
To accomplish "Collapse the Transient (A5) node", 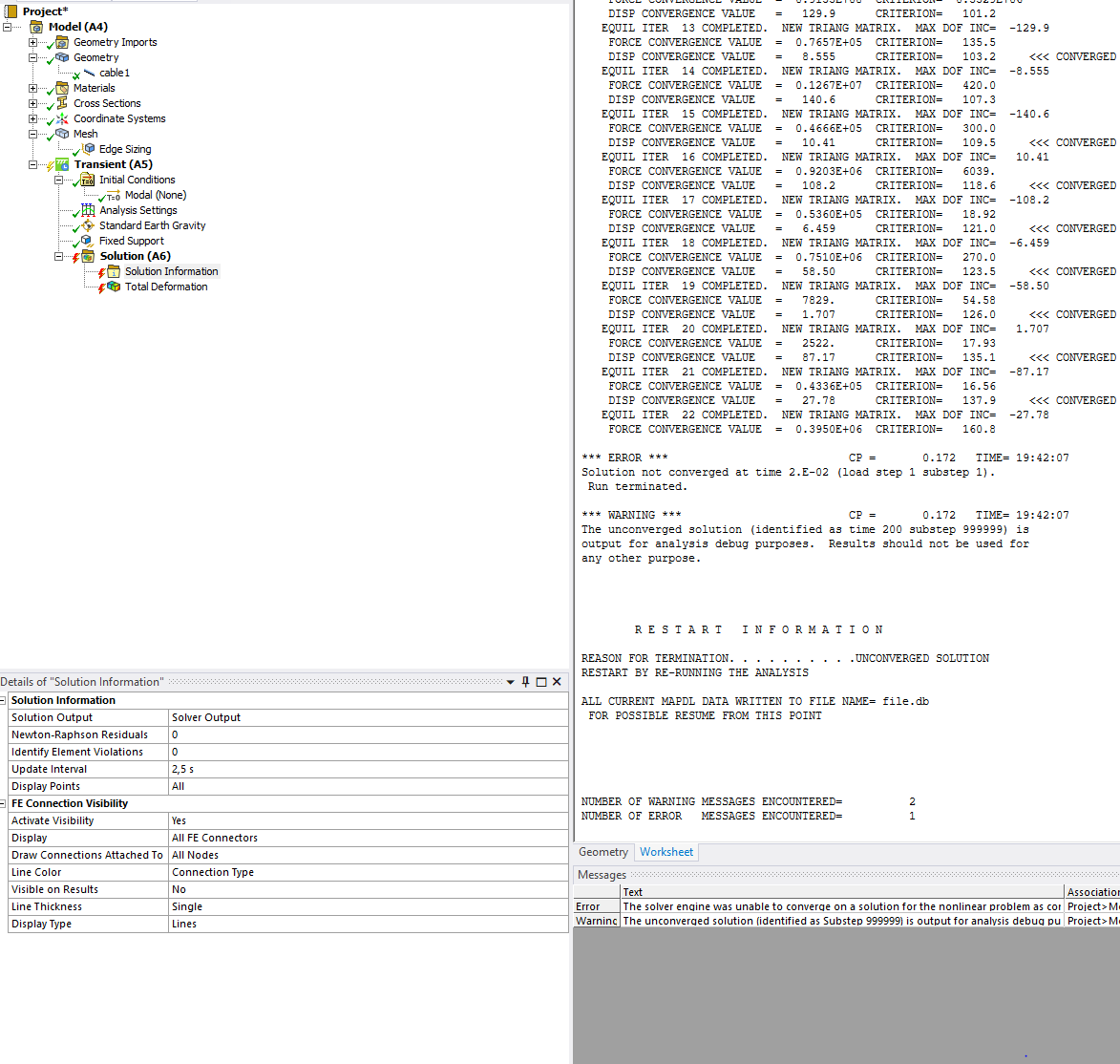I will (32, 164).
